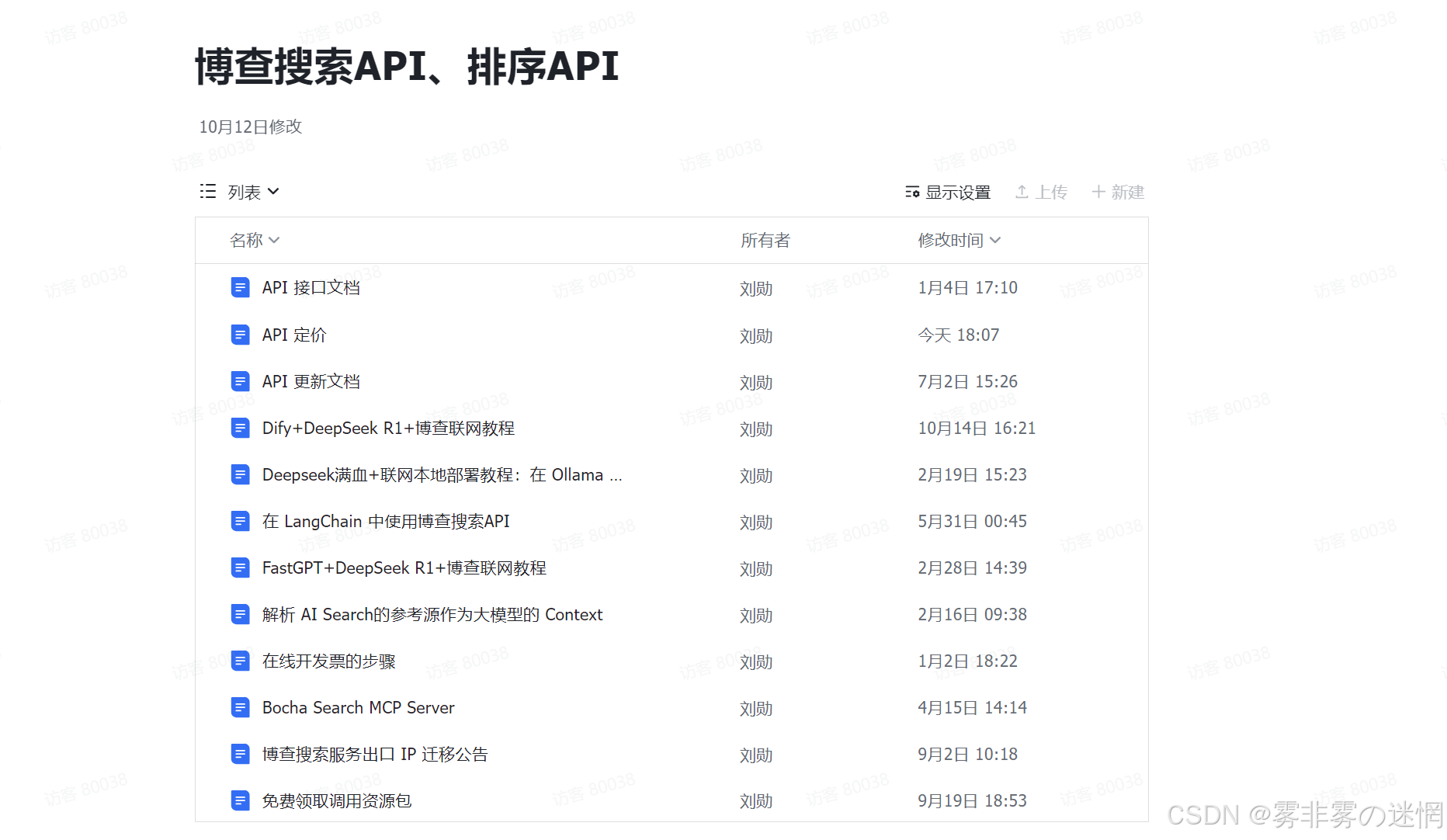Click the doc icon for 博查搜索服务出口 IP 迁移公告
Image resolution: width=1447 pixels, height=840 pixels.
(x=241, y=754)
